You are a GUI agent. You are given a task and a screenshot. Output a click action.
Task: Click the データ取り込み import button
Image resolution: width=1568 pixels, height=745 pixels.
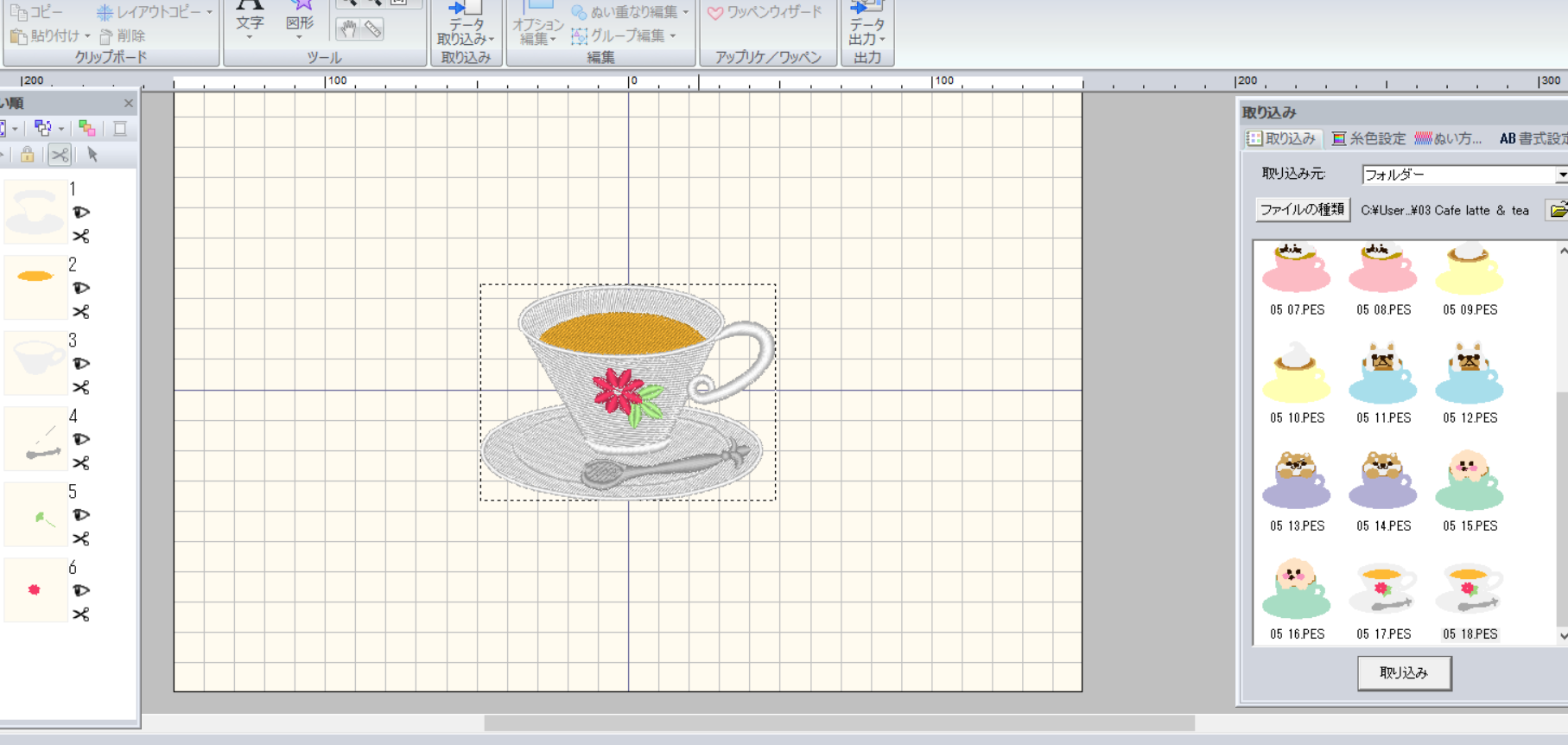tap(465, 23)
